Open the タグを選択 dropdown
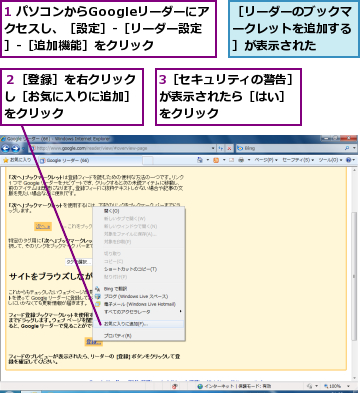The image size is (360, 393). (x=79, y=262)
